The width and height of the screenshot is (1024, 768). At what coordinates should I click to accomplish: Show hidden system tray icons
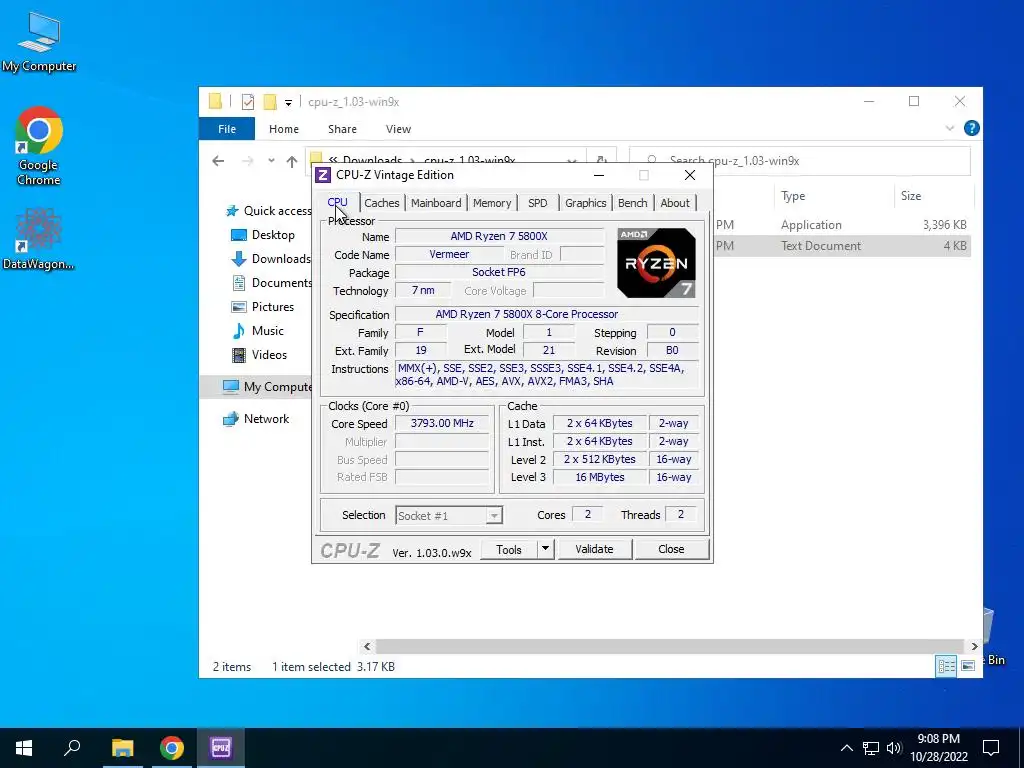tap(846, 748)
